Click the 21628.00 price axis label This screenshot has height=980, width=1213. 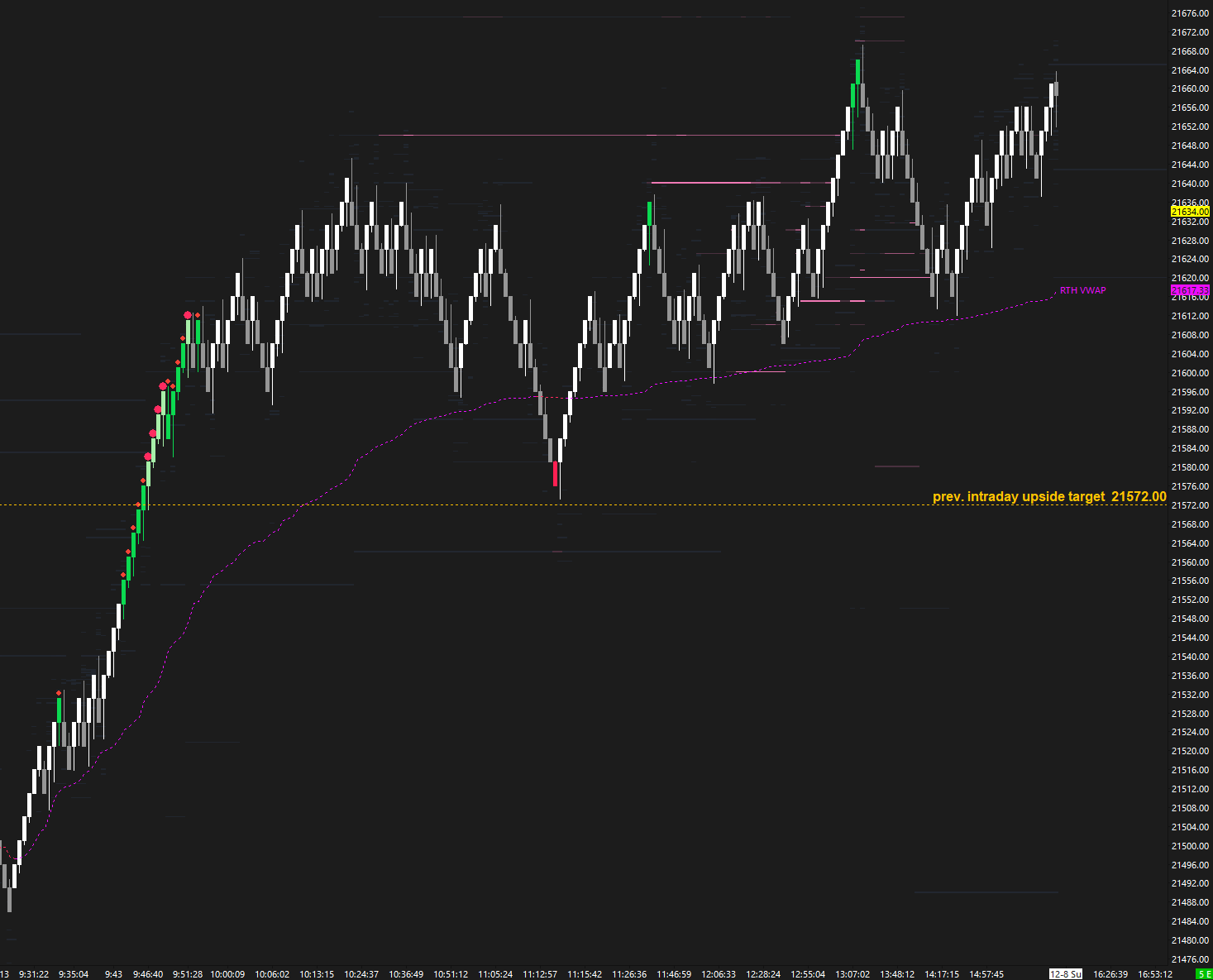point(1190,241)
